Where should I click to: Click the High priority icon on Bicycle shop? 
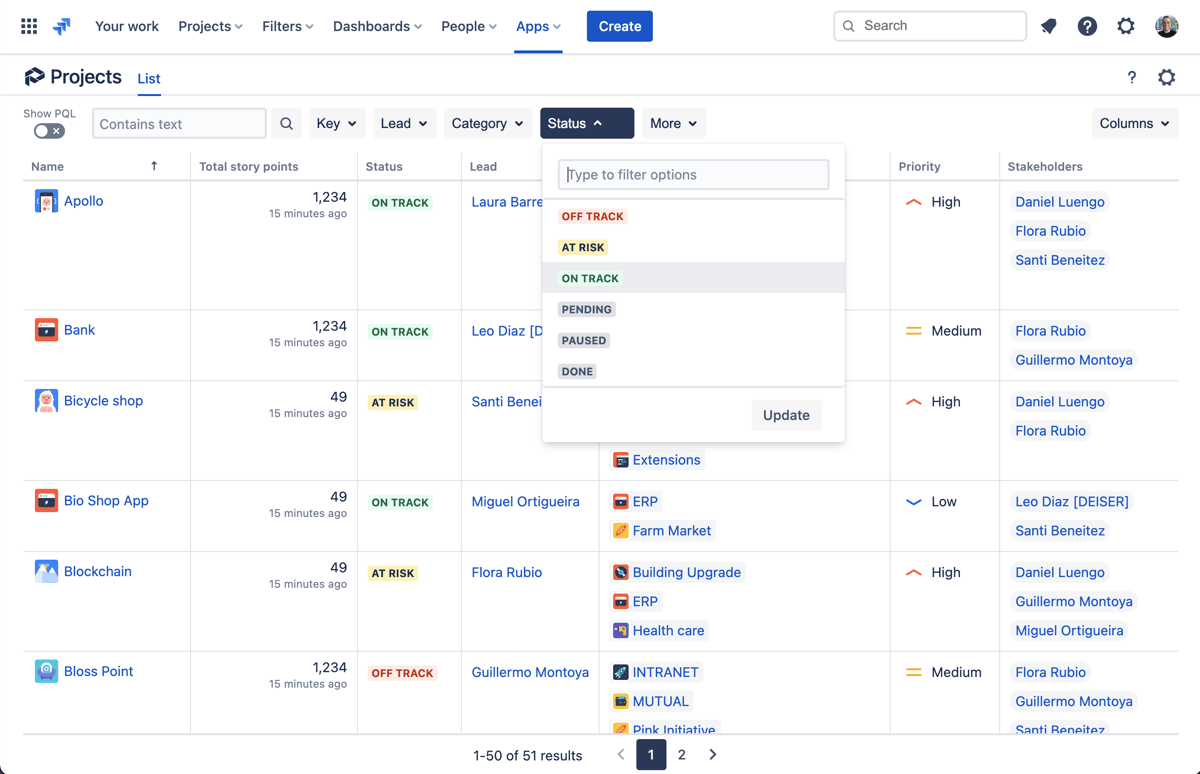(x=913, y=401)
